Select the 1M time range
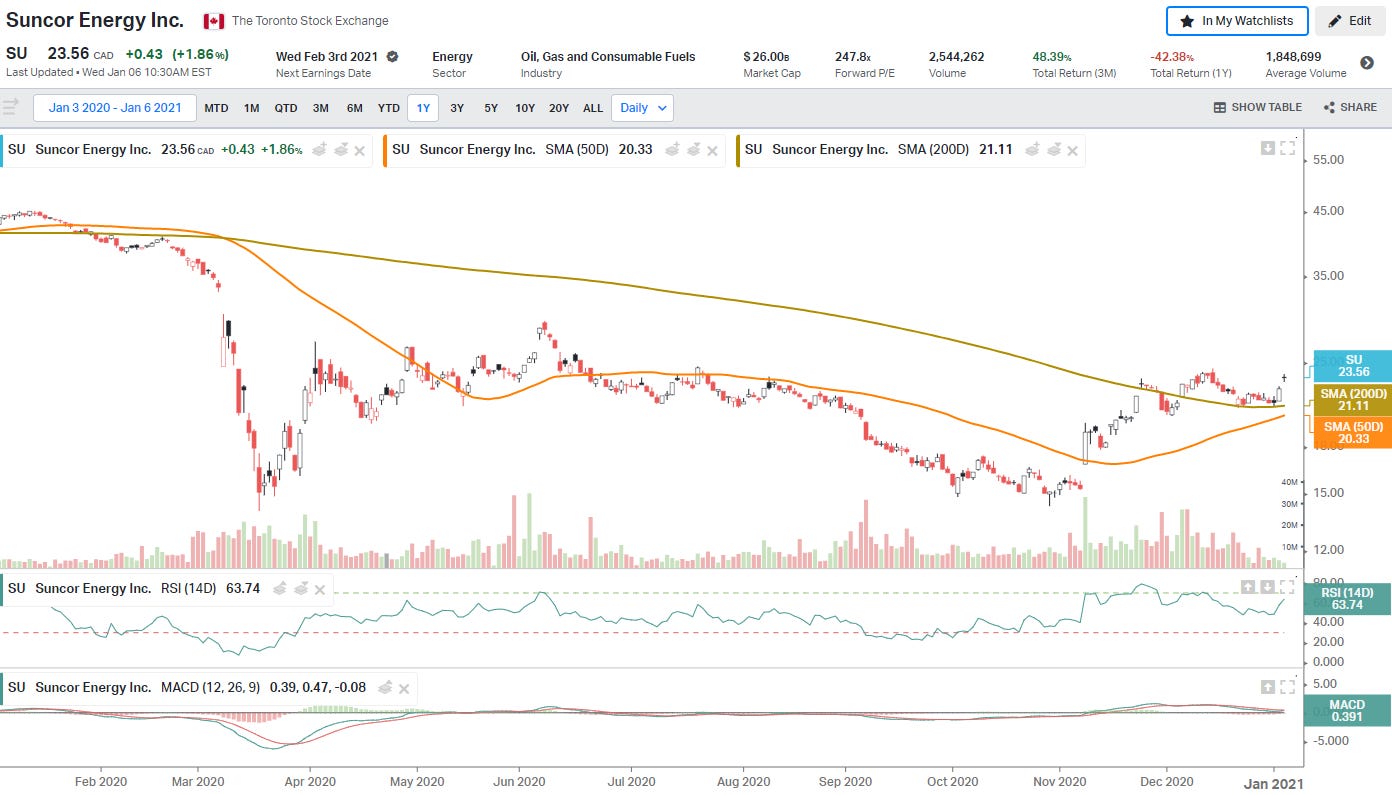 pyautogui.click(x=252, y=108)
